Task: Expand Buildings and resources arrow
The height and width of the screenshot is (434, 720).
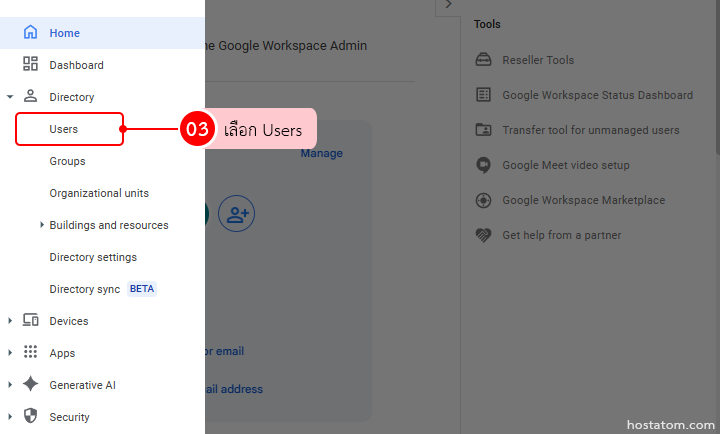Action: point(42,225)
